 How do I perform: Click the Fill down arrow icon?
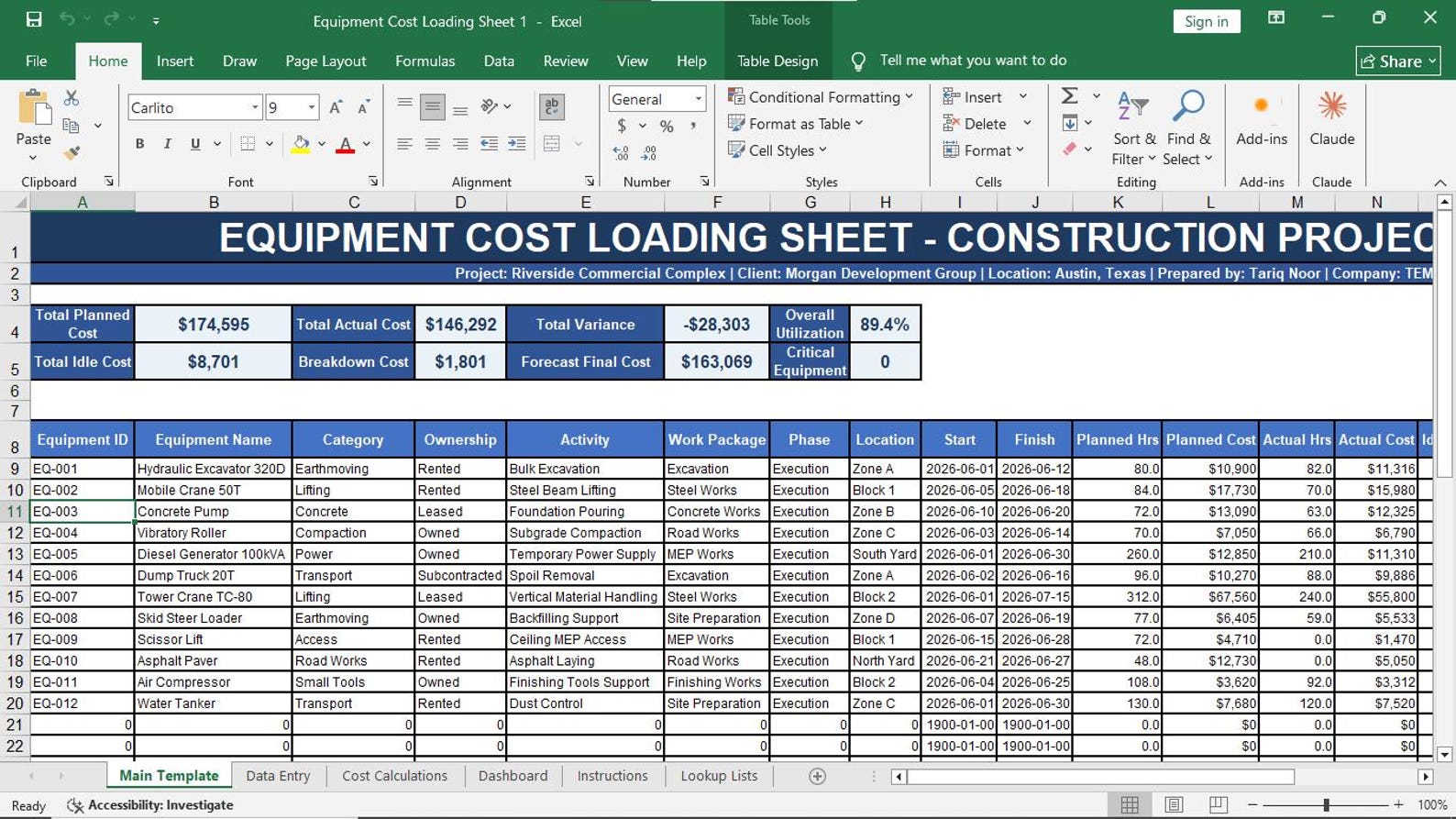(x=1070, y=123)
